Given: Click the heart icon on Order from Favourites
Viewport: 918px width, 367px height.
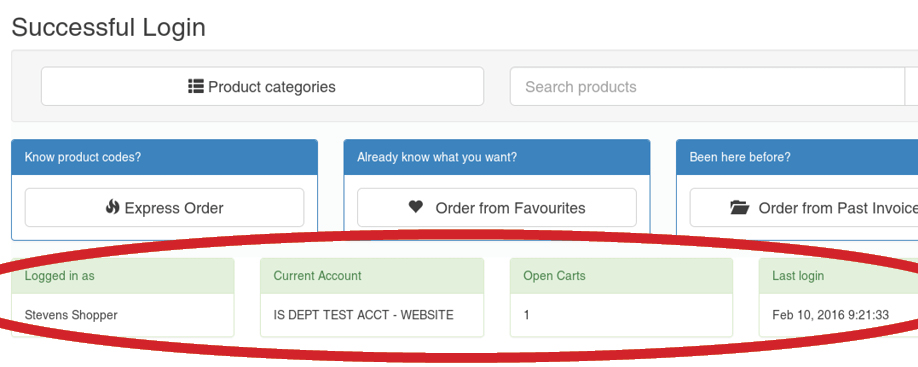Looking at the screenshot, I should [x=416, y=207].
